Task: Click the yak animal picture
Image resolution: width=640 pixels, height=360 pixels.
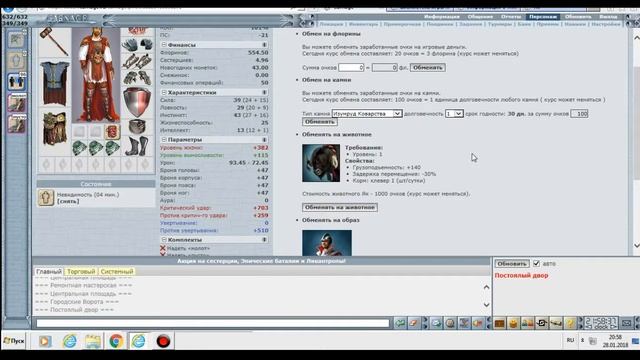Action: point(321,163)
